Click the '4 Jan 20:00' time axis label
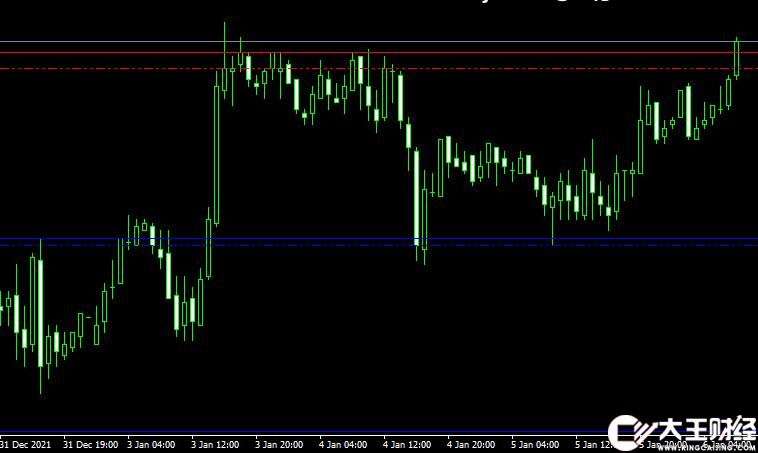 (471, 444)
